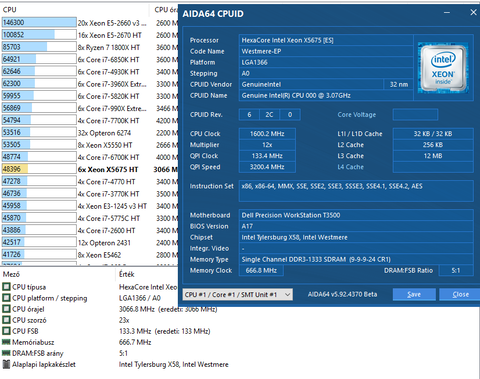This screenshot has height=379, width=480.
Task: Minimize the AIDA64 CPUID window
Action: [447, 13]
